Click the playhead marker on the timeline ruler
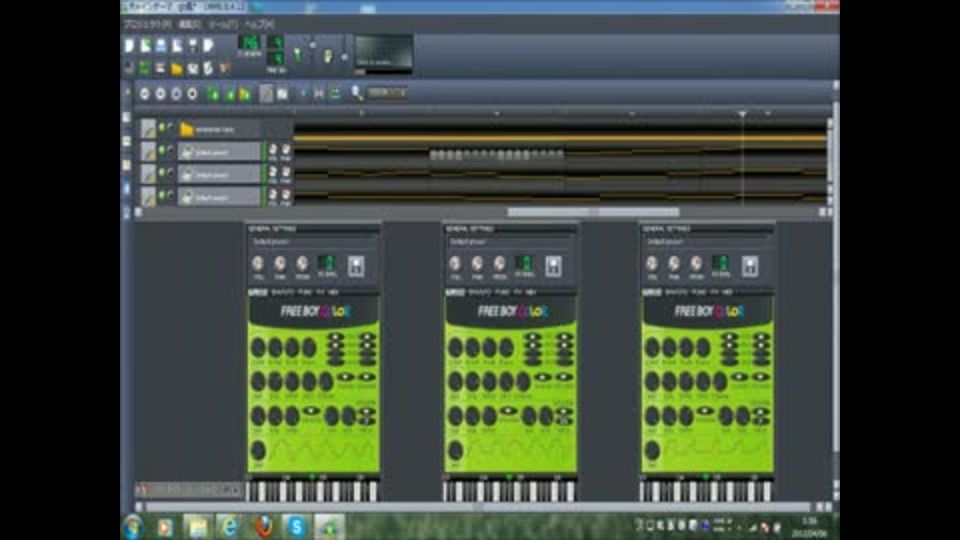 (742, 114)
